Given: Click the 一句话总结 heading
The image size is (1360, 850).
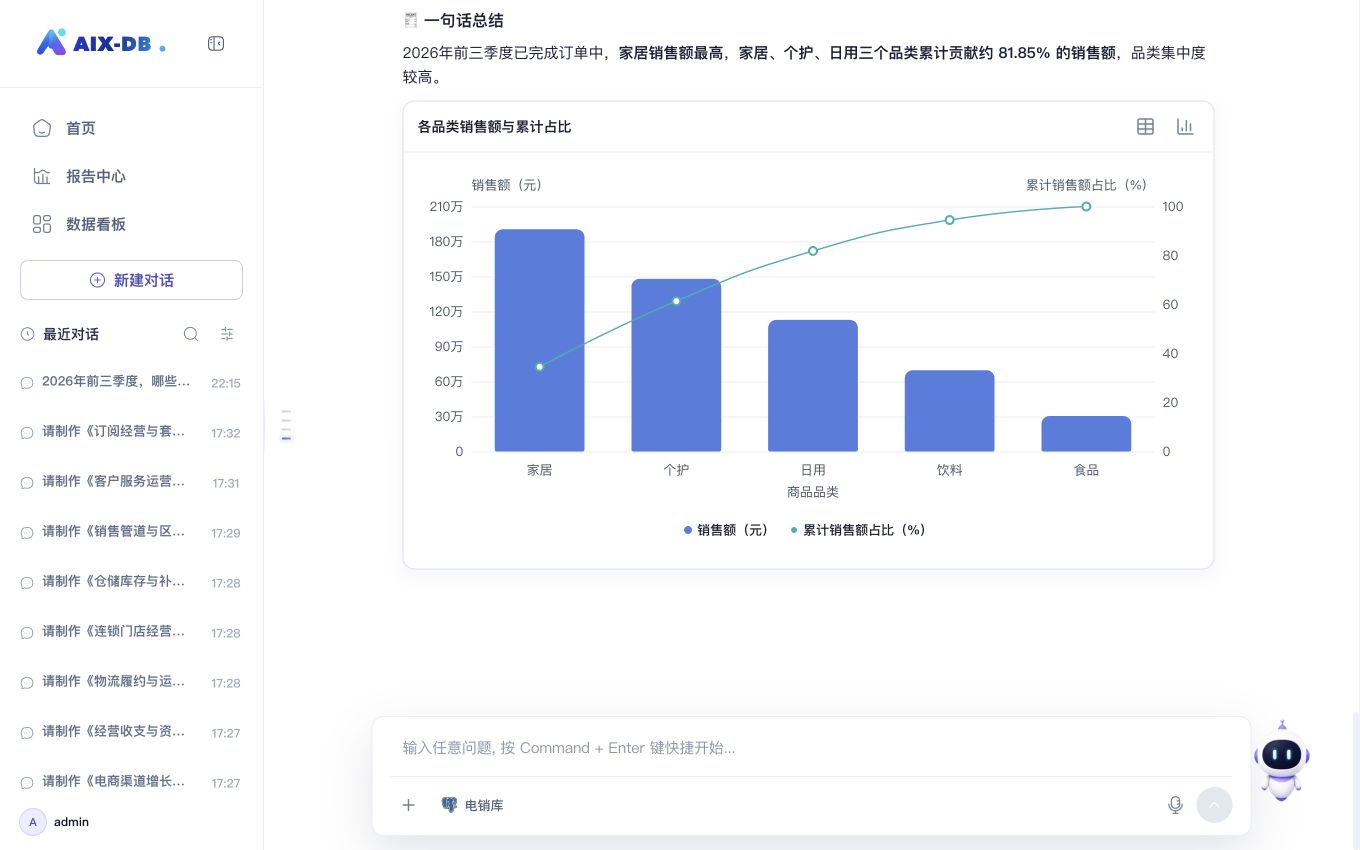Looking at the screenshot, I should 463,20.
